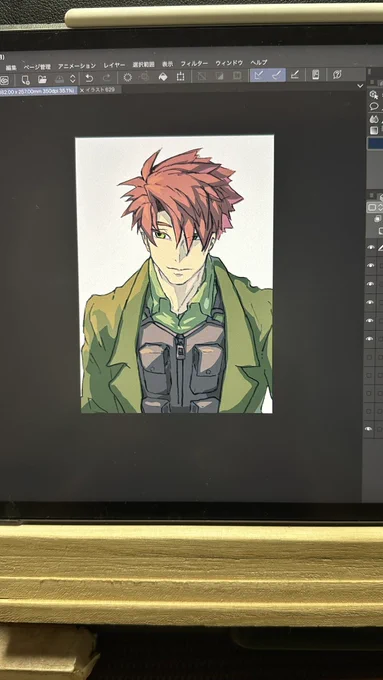Hide the fourth layer with its eye icon

[370, 302]
